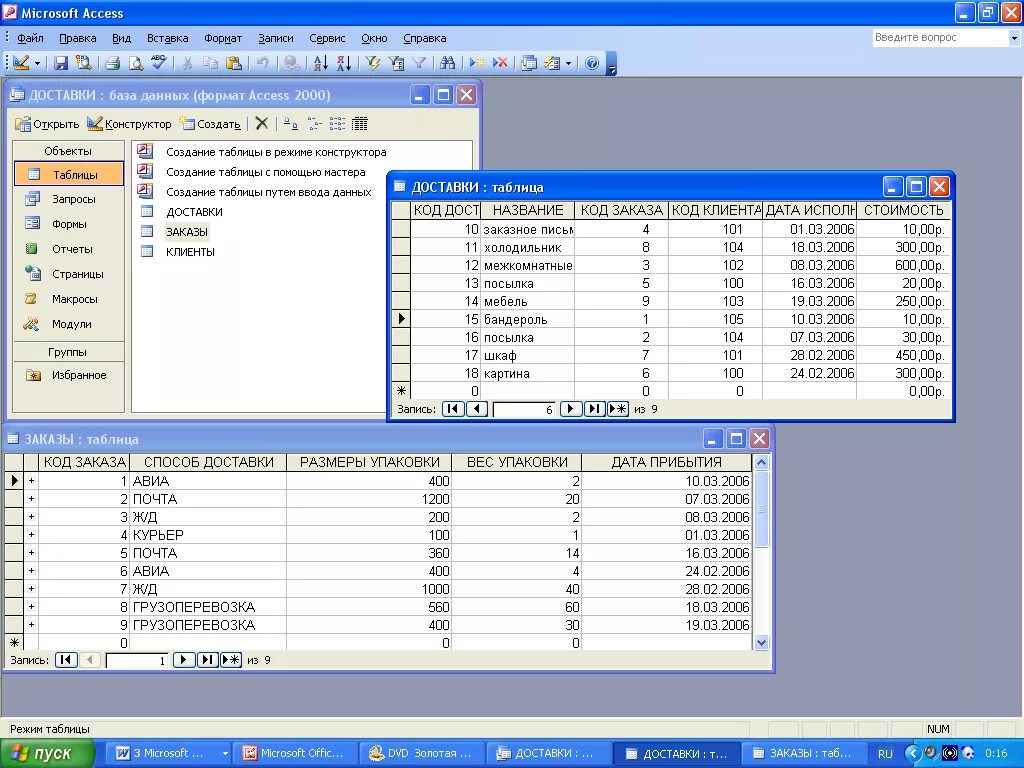
Task: Click the Filter by Form icon
Action: (x=396, y=63)
